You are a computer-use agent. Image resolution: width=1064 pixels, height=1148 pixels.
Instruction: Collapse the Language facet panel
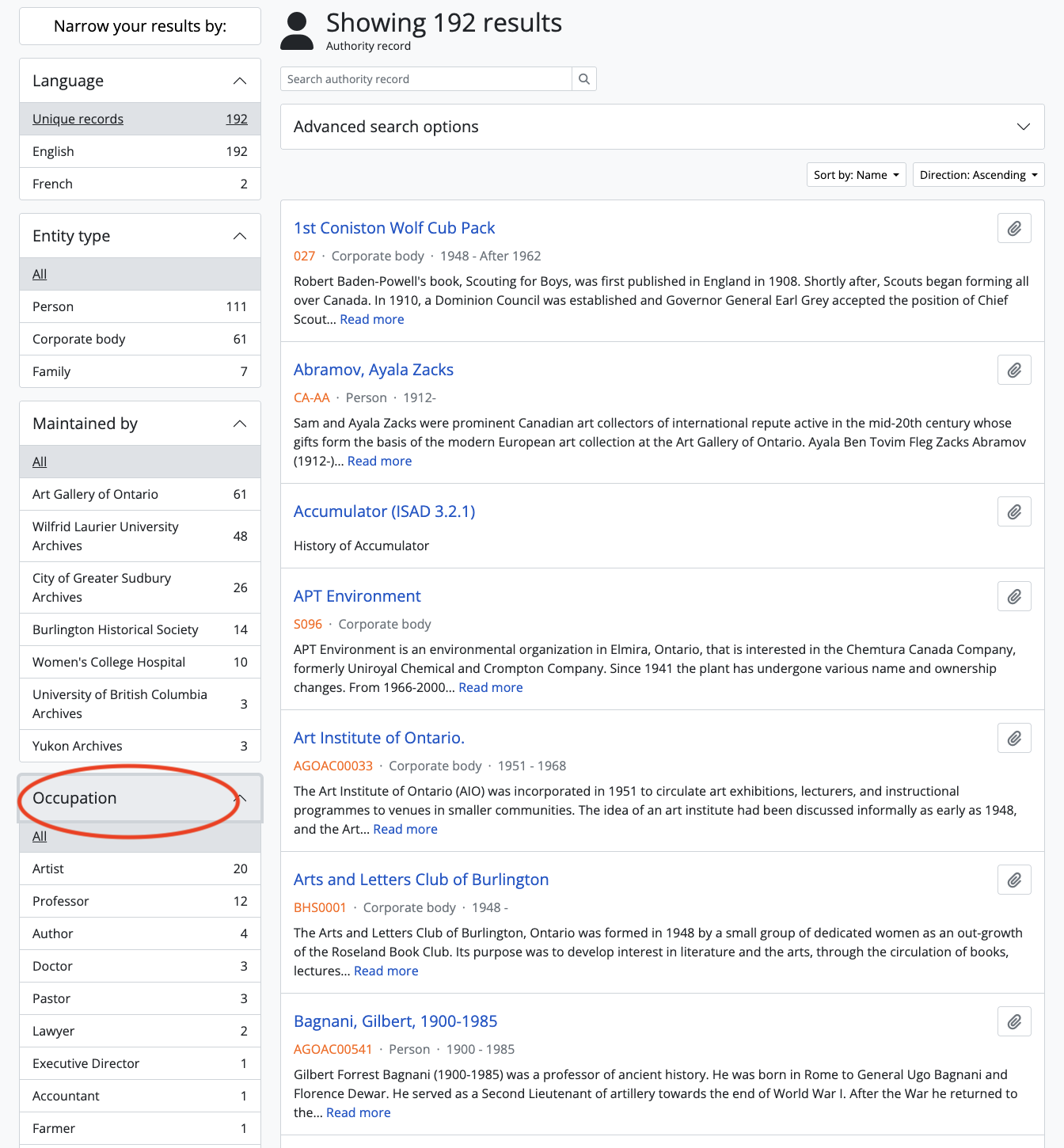pos(240,81)
